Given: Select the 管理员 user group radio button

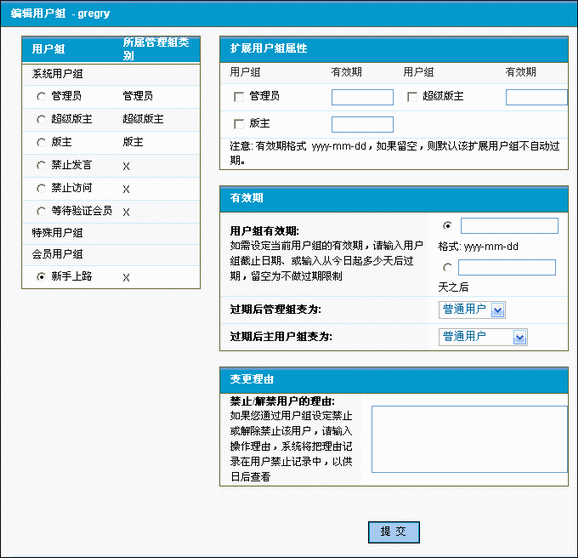Looking at the screenshot, I should pos(41,97).
